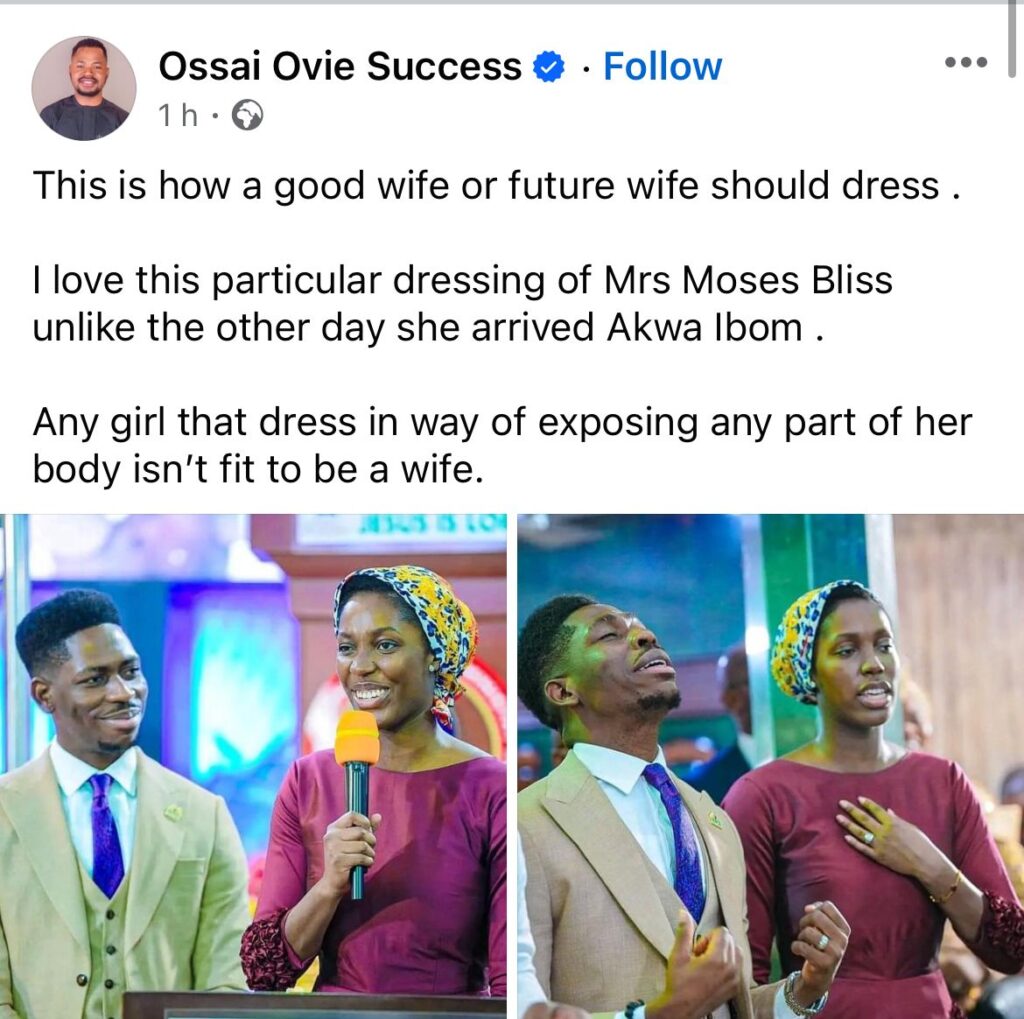1024x1019 pixels.
Task: Click the scrollbar at the right edge
Action: coord(1012,39)
